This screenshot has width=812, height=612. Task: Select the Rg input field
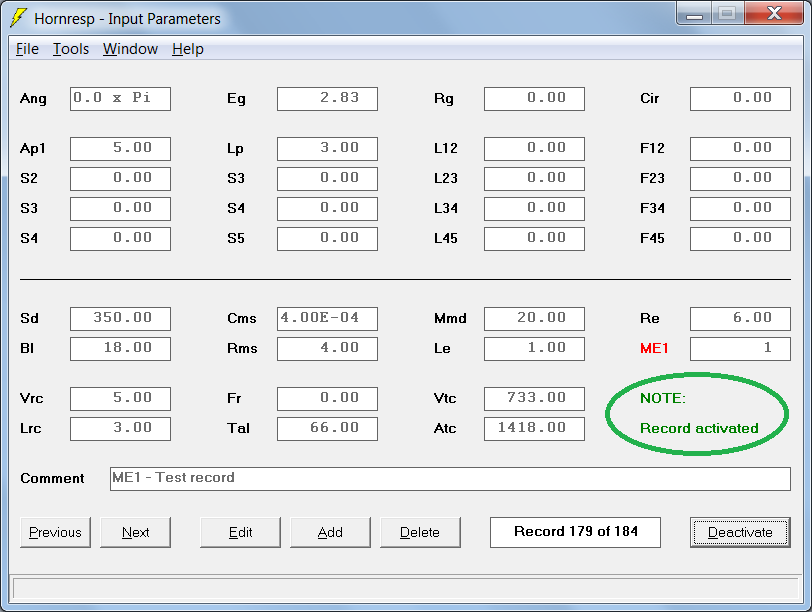tap(534, 99)
